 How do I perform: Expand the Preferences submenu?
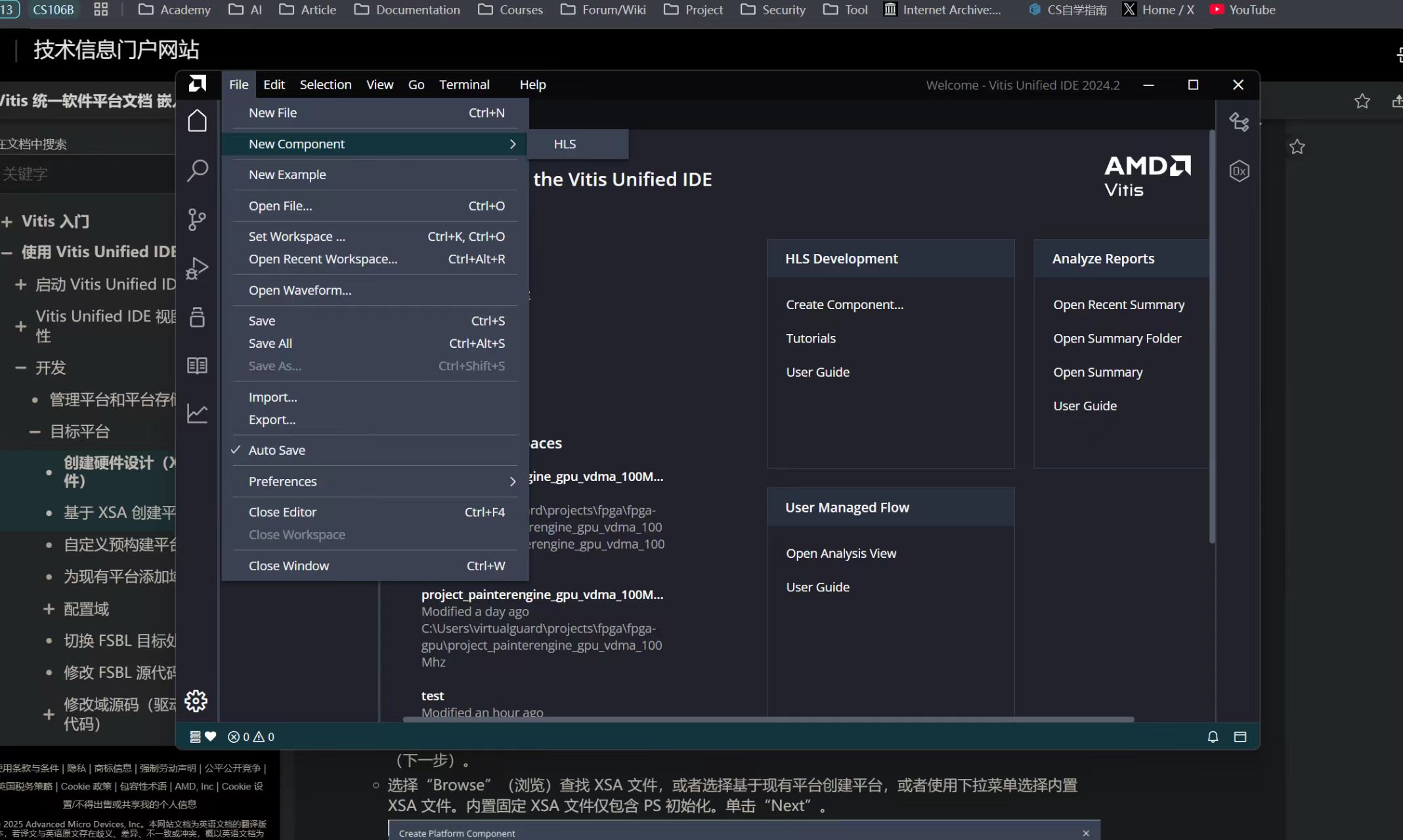pos(375,481)
